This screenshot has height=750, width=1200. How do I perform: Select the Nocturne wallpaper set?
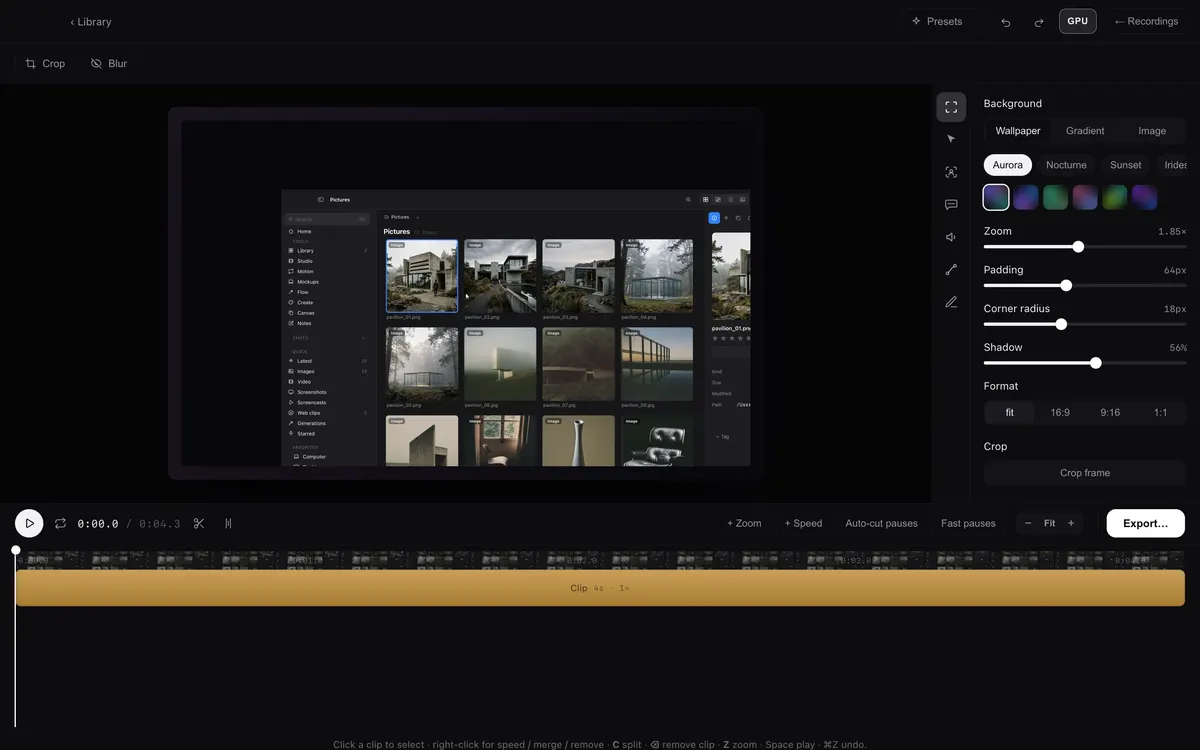[1066, 165]
